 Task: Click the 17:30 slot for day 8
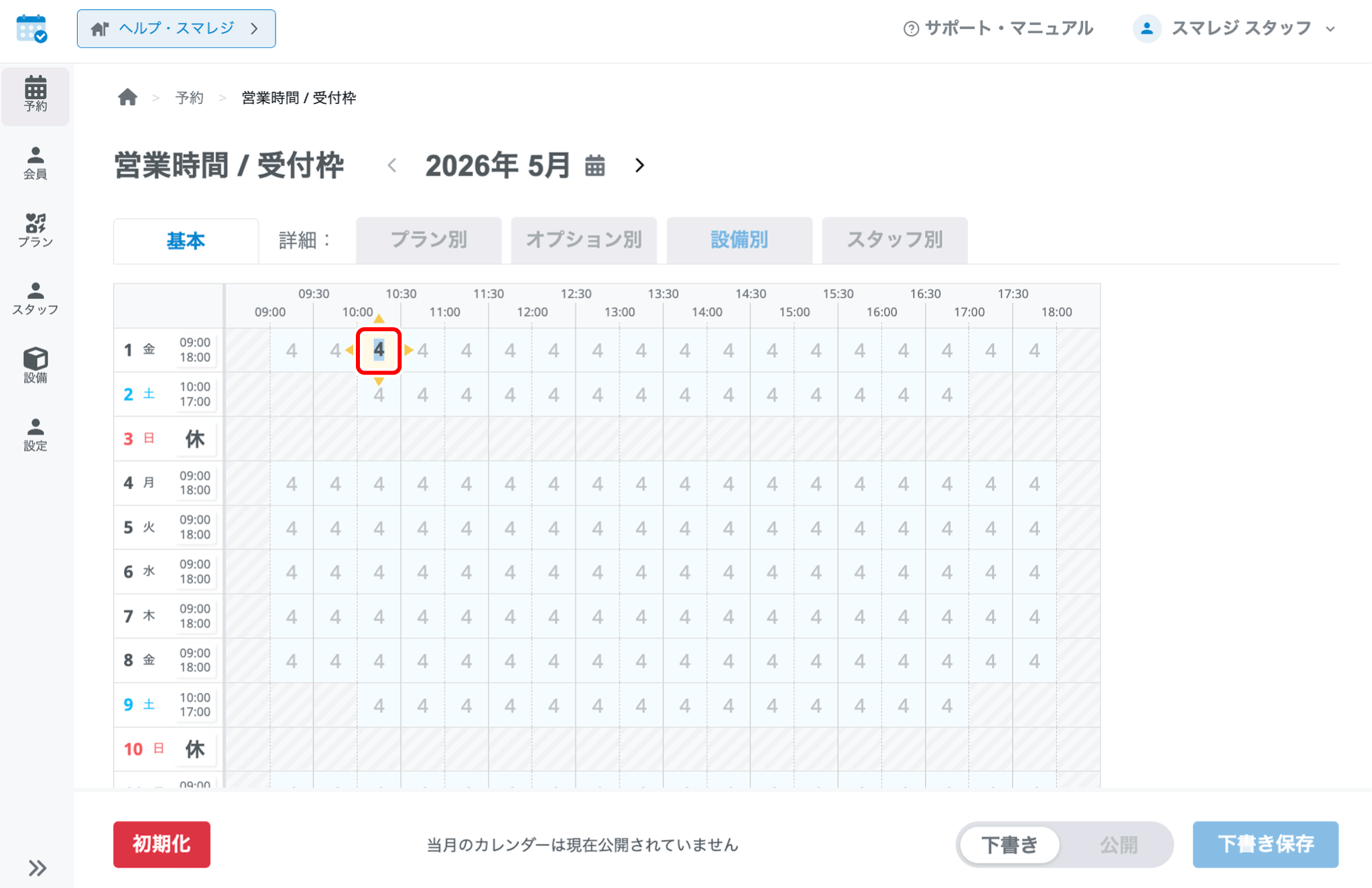click(1034, 661)
